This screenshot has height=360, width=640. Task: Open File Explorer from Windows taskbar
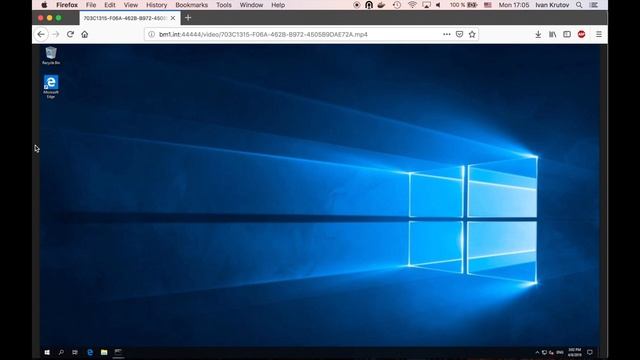104,352
